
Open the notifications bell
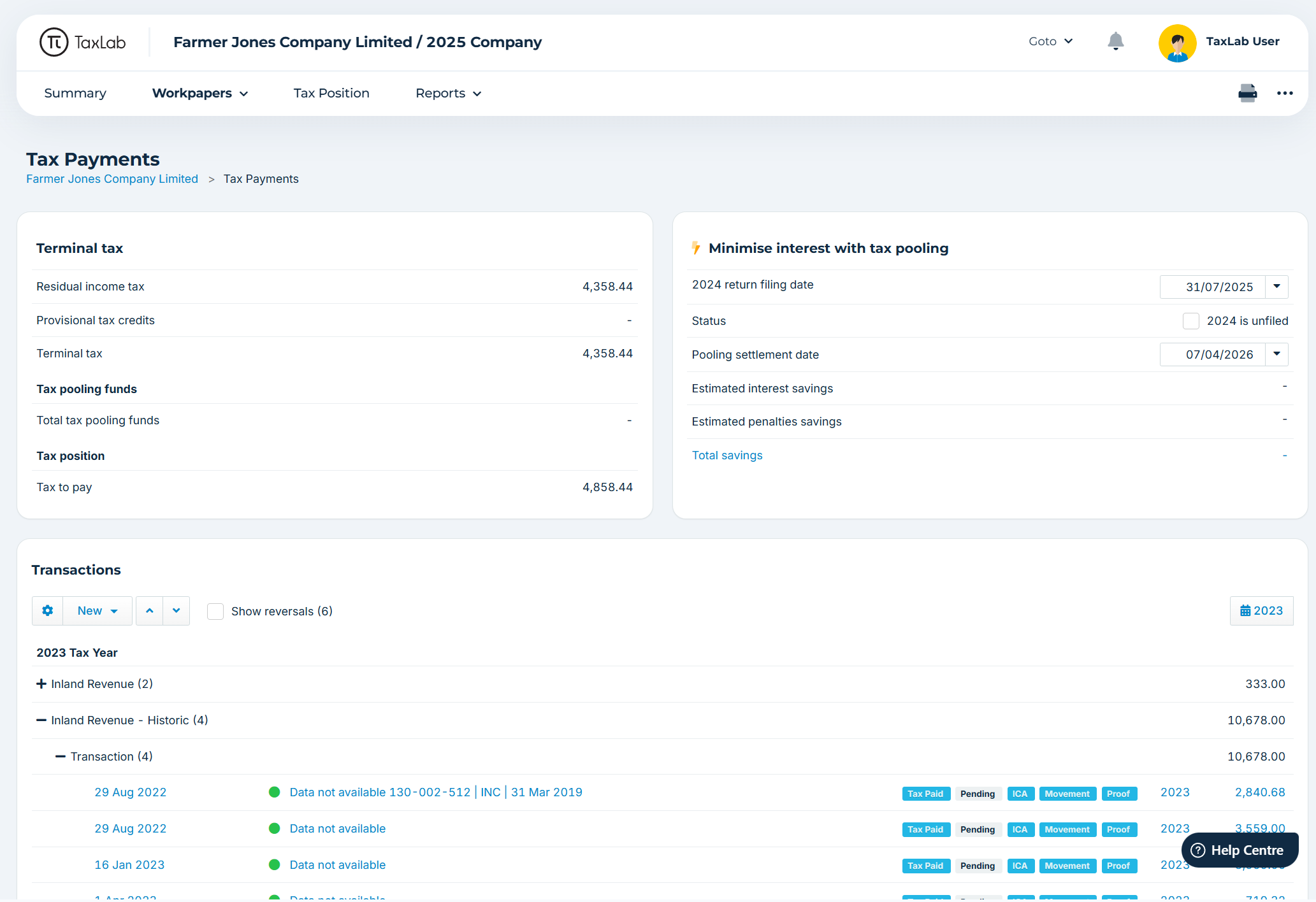click(x=1115, y=41)
